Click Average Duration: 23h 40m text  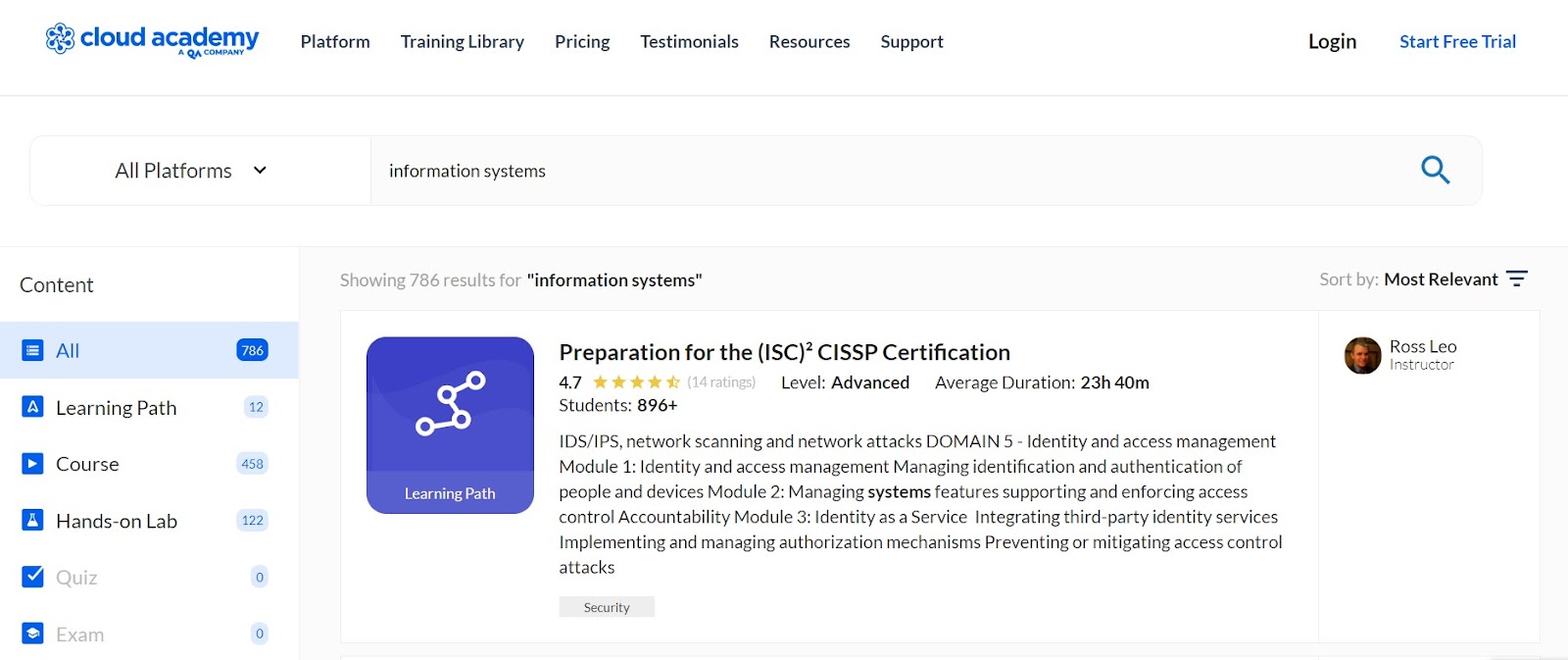(1042, 382)
